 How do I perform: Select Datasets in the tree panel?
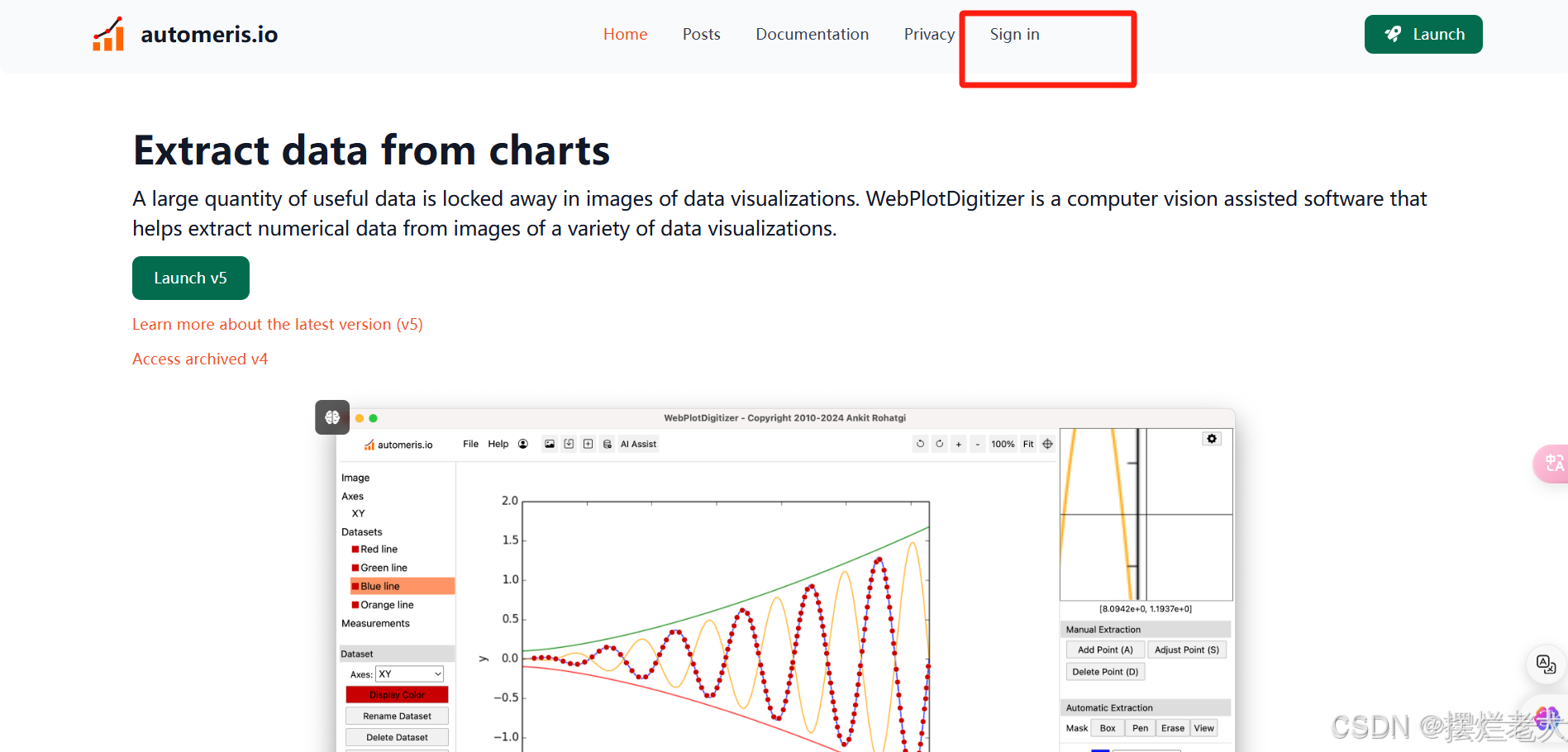pyautogui.click(x=362, y=532)
